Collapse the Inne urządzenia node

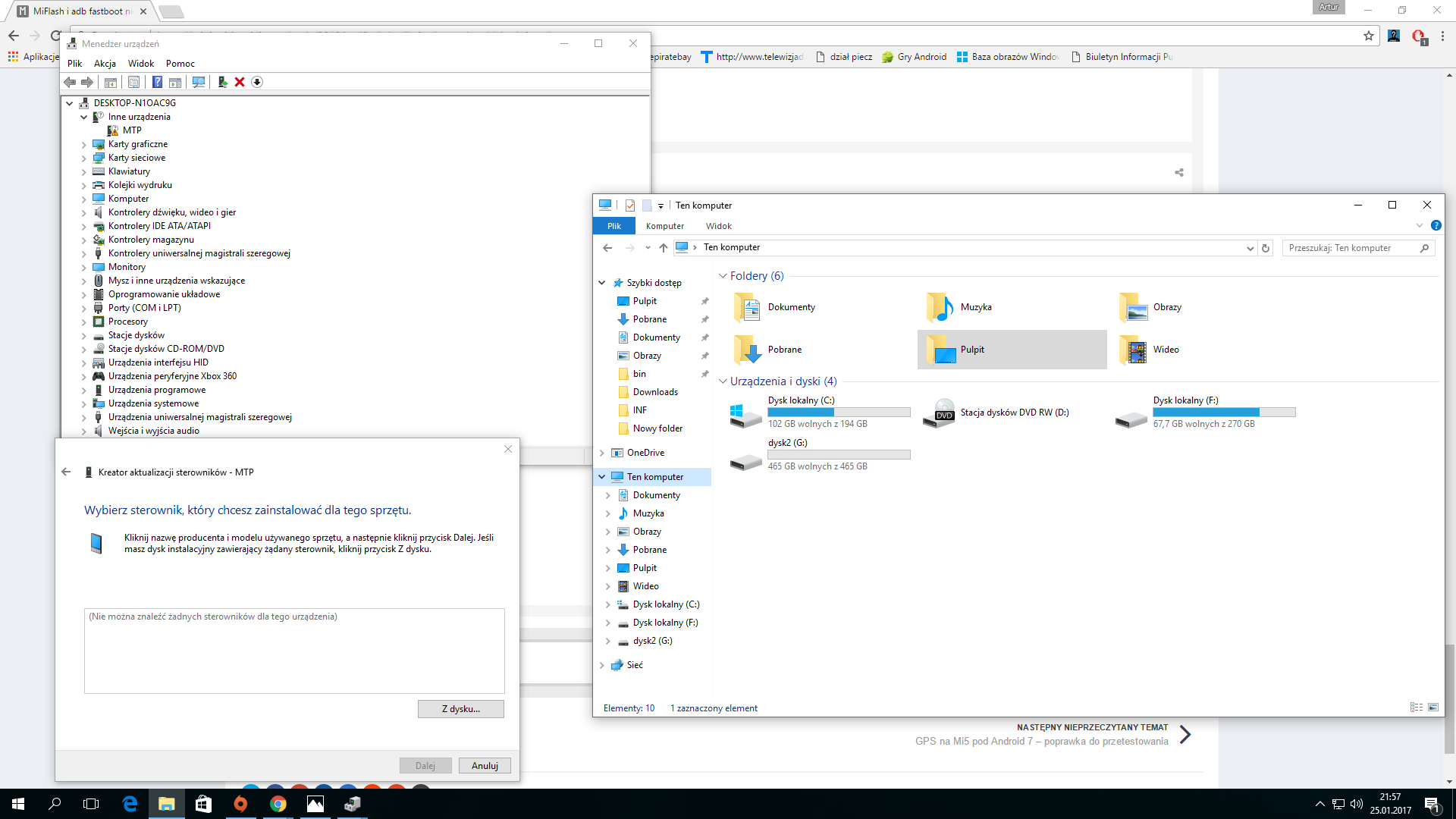point(84,117)
